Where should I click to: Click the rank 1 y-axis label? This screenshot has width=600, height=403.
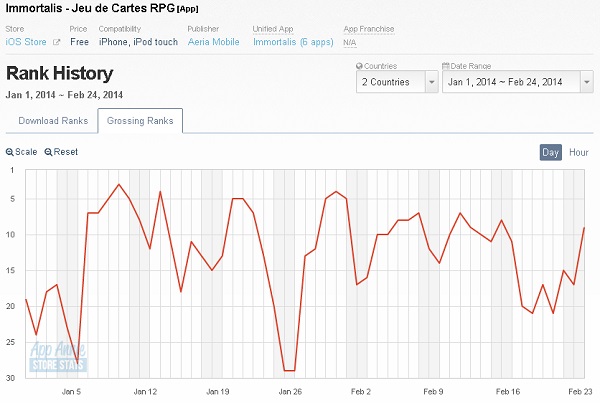pos(12,170)
